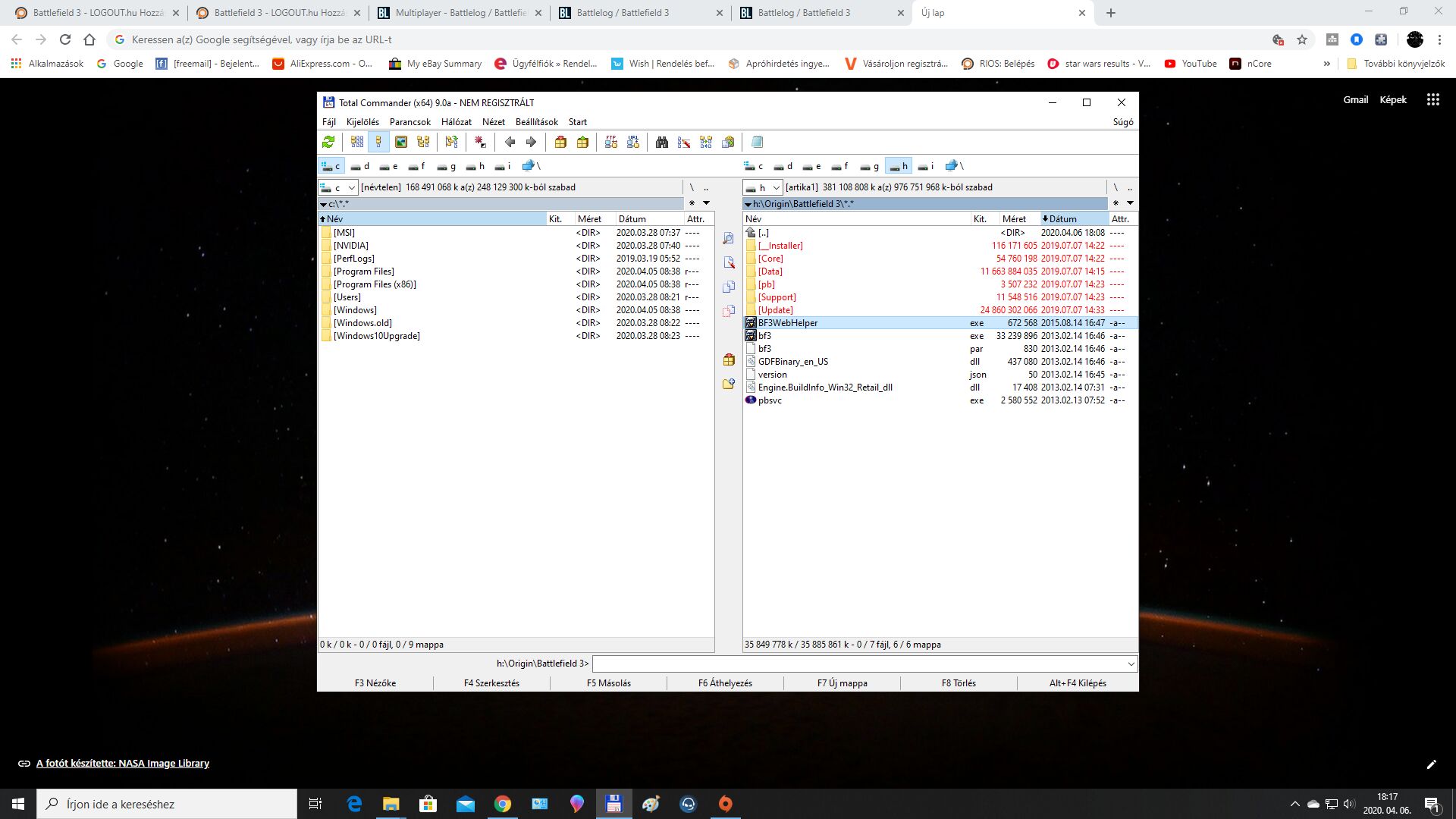Click the Refresh (reread source) toolbar icon
This screenshot has width=1456, height=819.
[328, 142]
